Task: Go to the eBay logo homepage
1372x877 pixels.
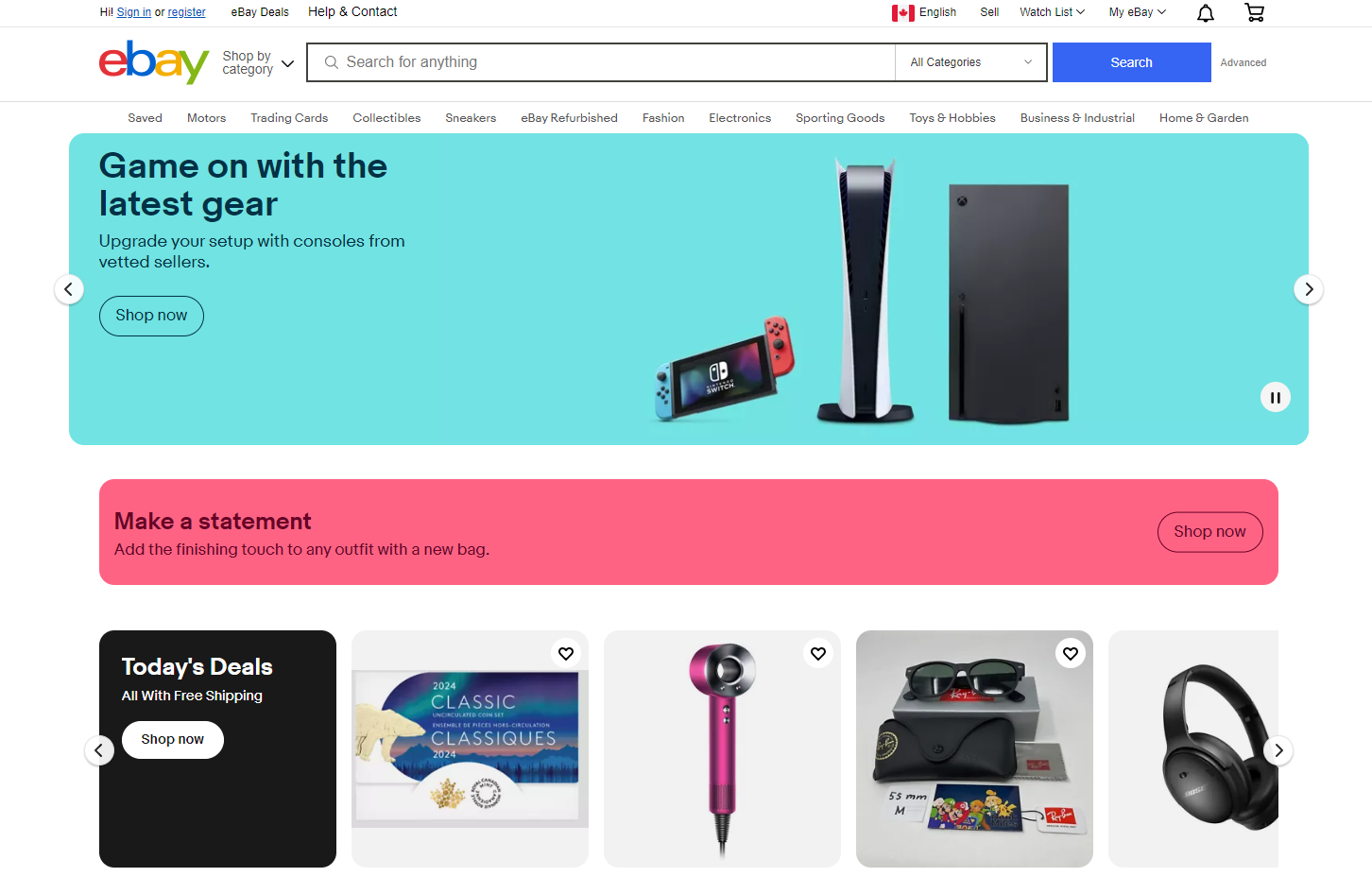Action: (154, 62)
